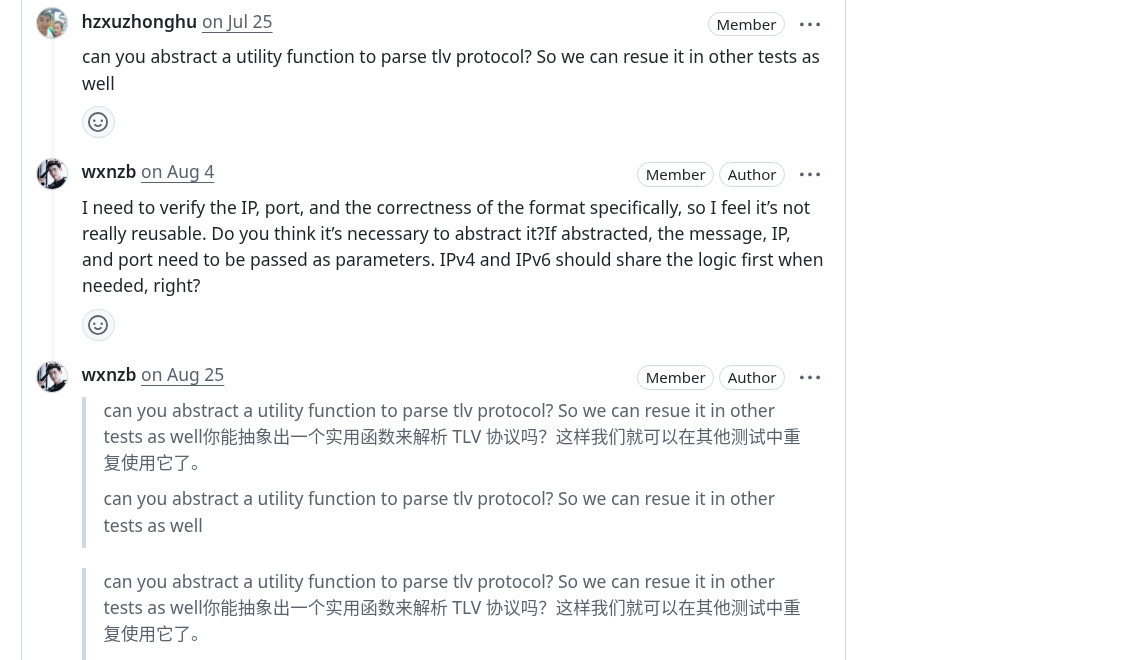Open hzxuzhonghu's avatar profile picture
Image resolution: width=1147 pixels, height=660 pixels.
coord(52,23)
